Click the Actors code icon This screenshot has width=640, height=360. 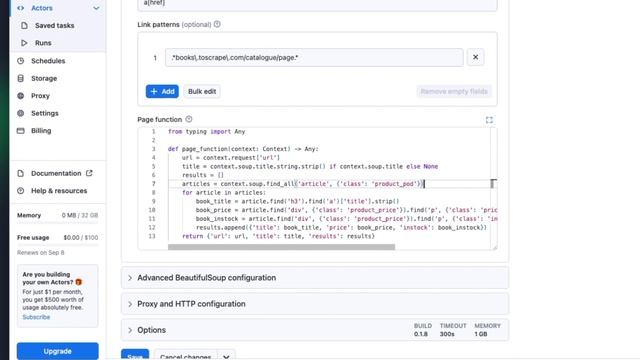coord(20,8)
